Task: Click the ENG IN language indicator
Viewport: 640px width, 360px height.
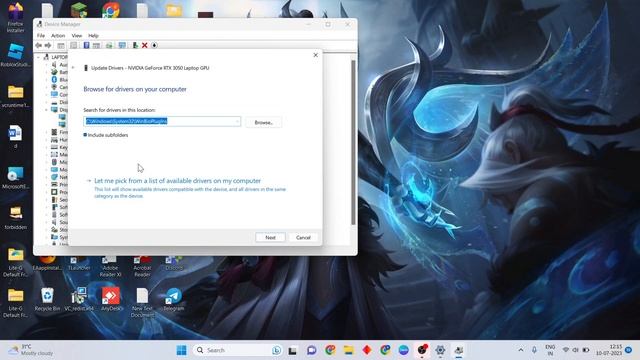Action: [x=550, y=350]
